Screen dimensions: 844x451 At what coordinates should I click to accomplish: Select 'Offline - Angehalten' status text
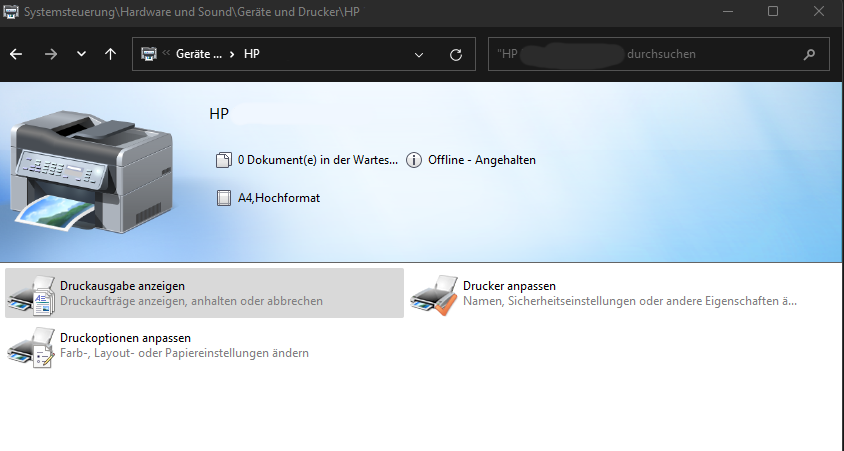tap(482, 160)
